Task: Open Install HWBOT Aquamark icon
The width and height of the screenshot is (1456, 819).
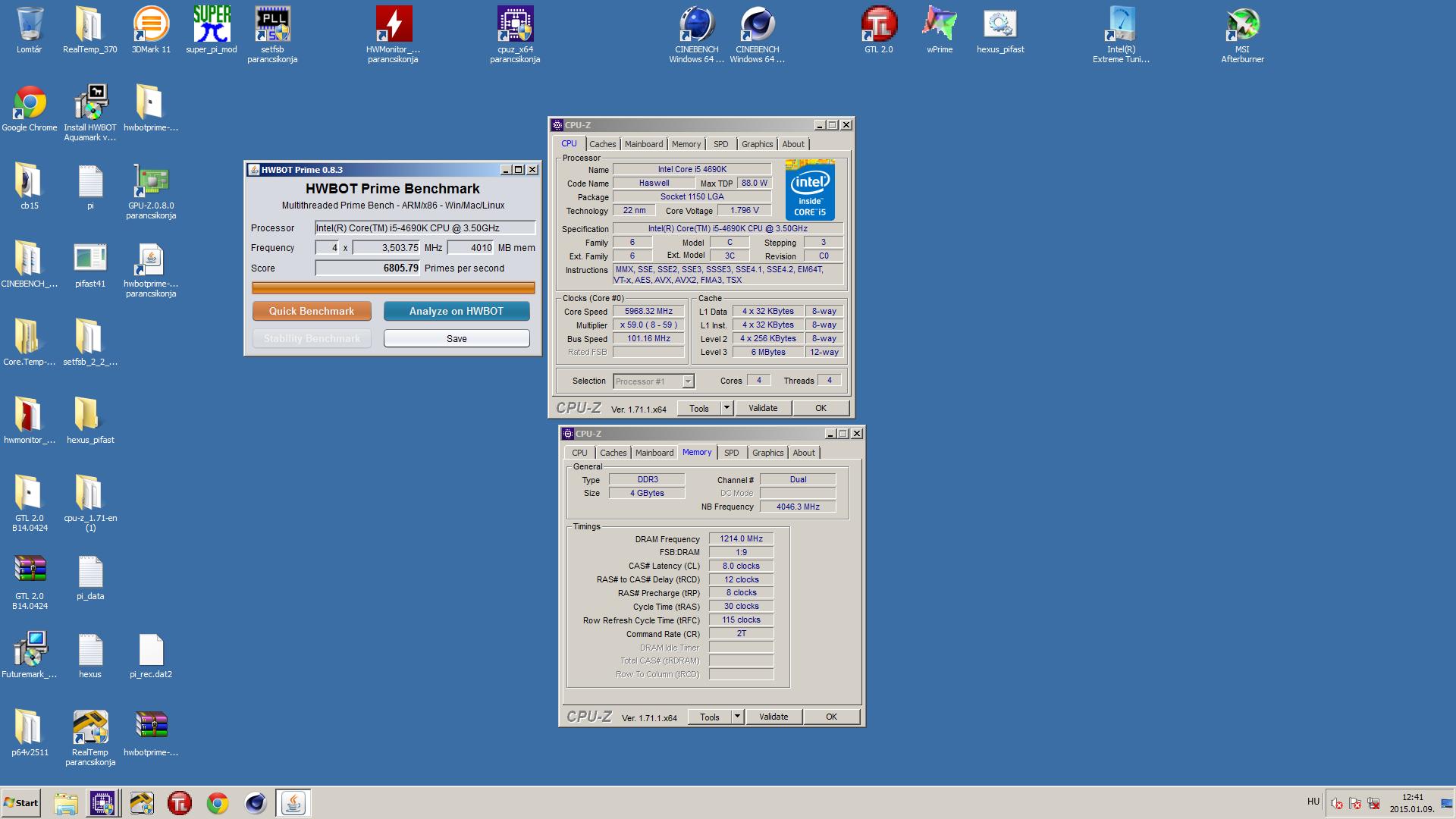Action: point(90,102)
